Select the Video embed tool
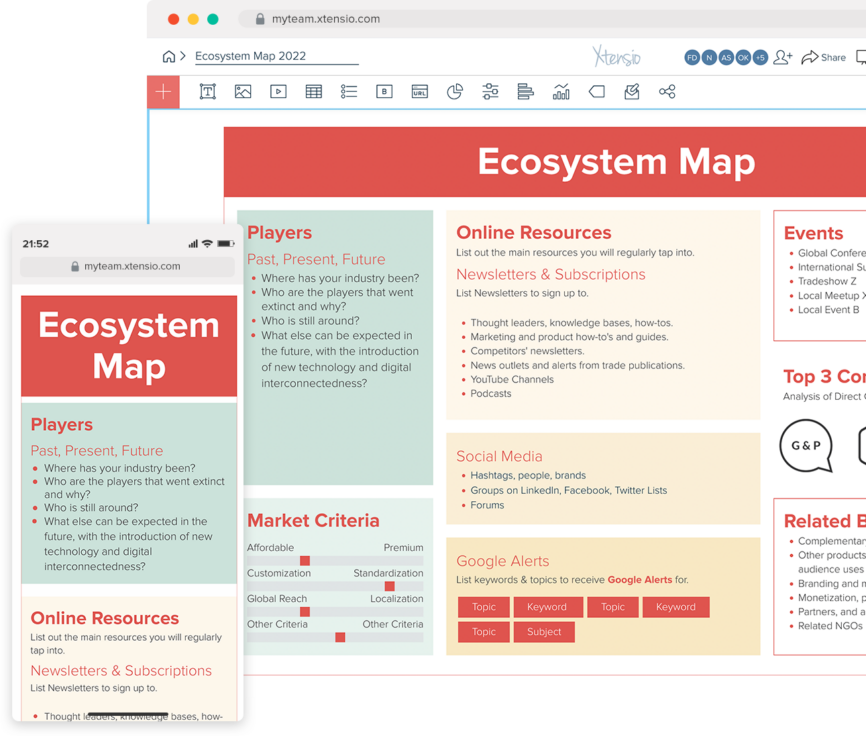866x736 pixels. [276, 91]
